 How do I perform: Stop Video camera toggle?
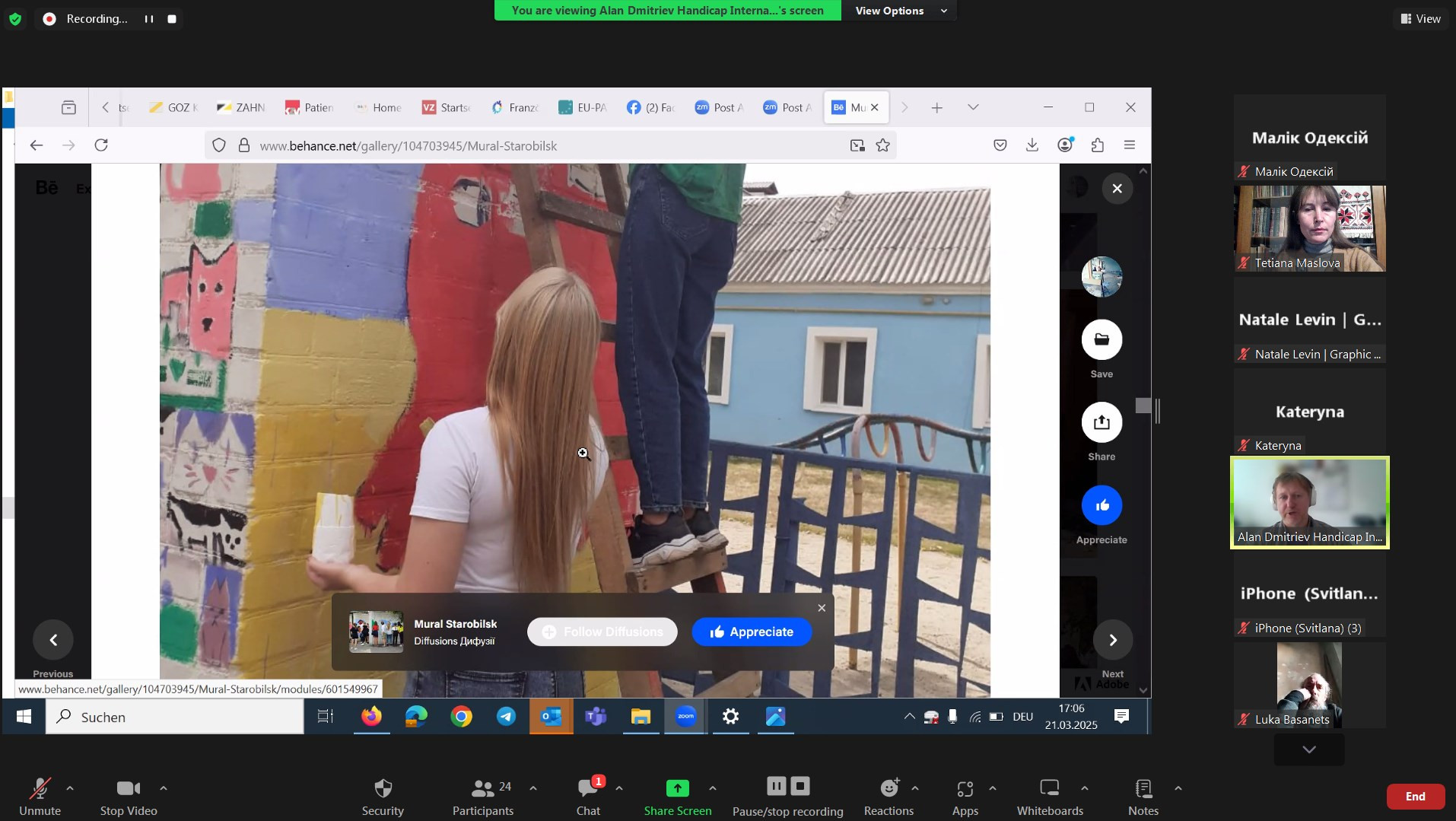[128, 788]
